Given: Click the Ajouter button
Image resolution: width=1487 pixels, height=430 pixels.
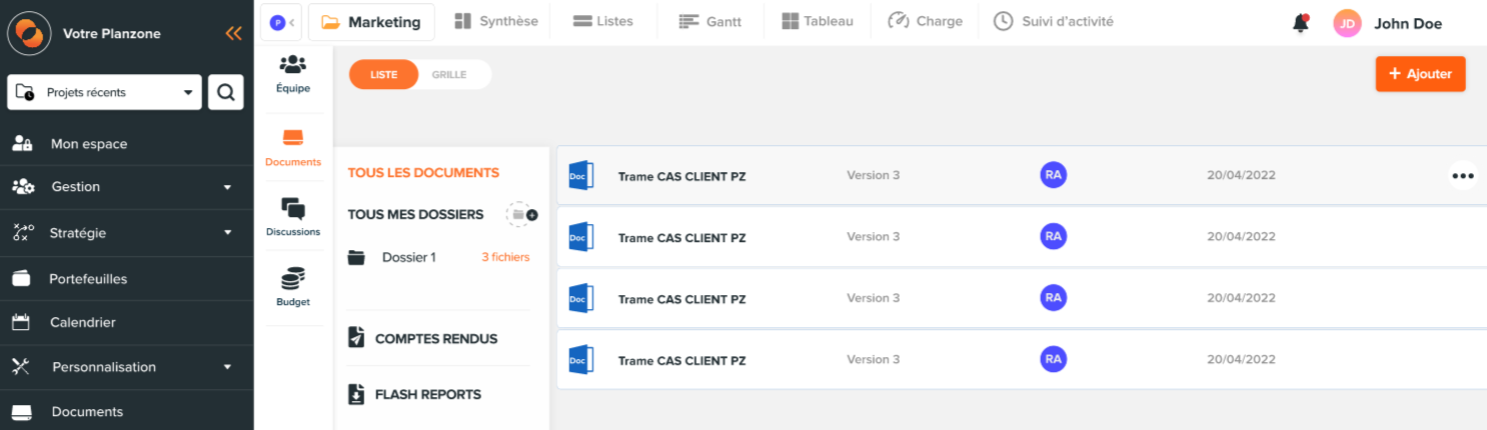Looking at the screenshot, I should [1420, 74].
